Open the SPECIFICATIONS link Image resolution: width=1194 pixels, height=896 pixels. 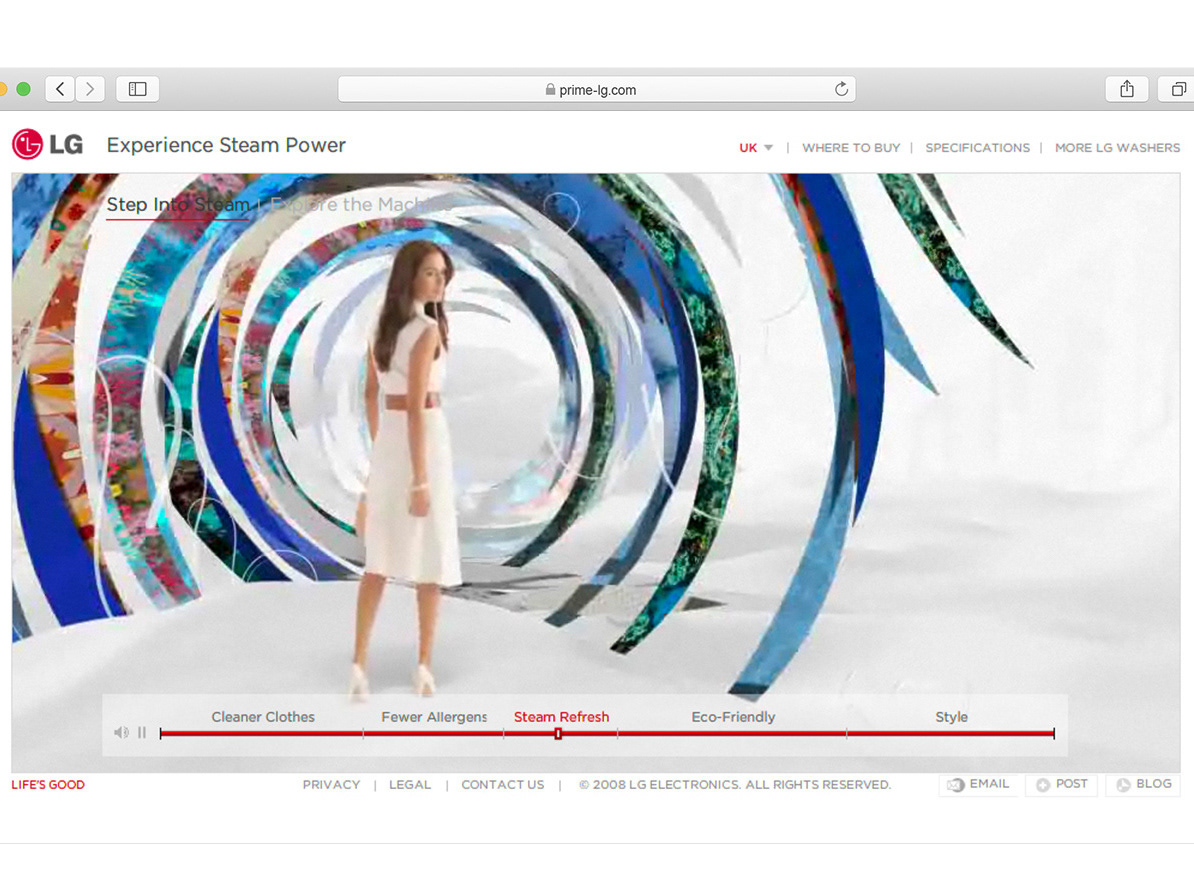point(977,148)
